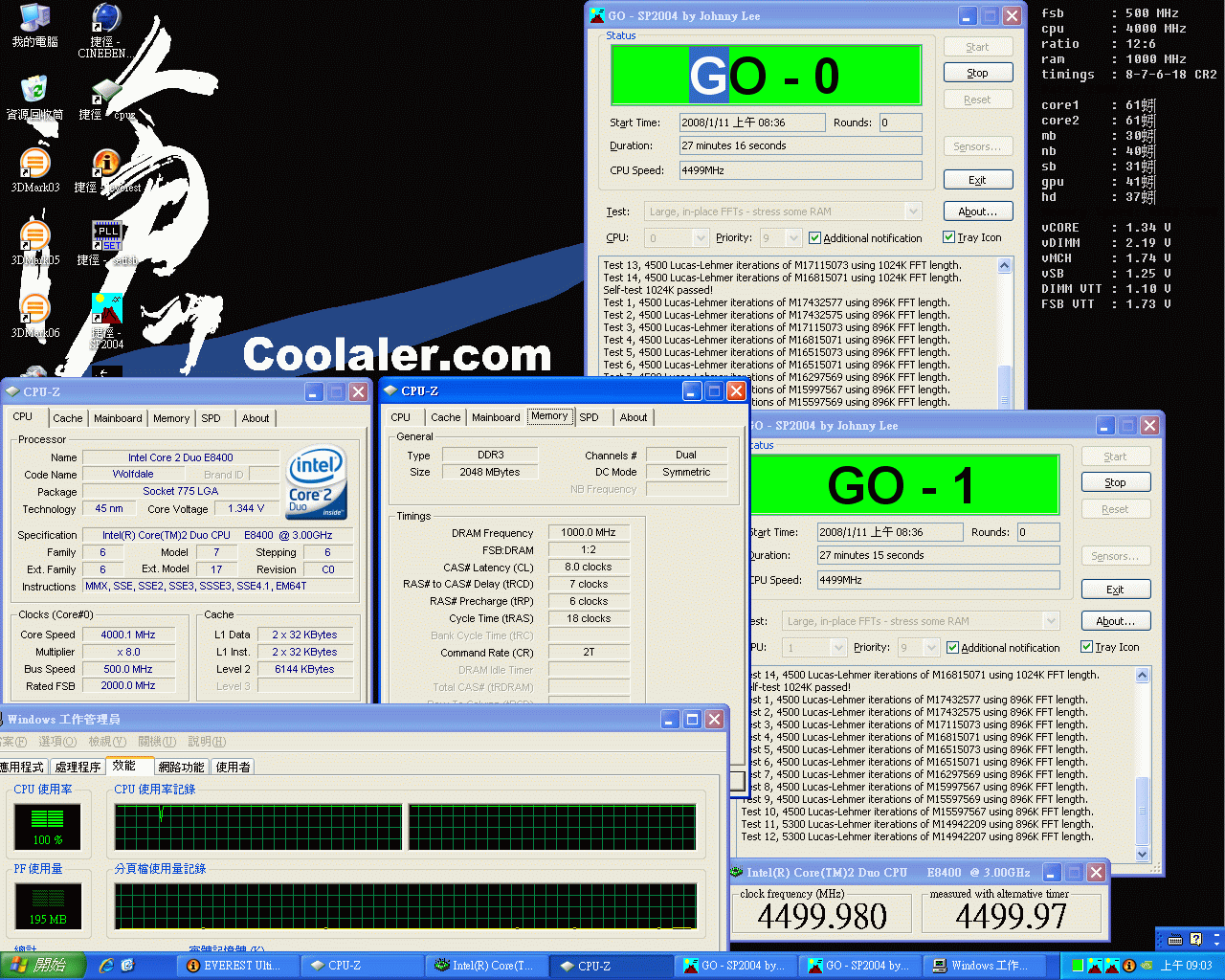Click the help icon on the language bar
The image size is (1225, 980).
click(1195, 939)
